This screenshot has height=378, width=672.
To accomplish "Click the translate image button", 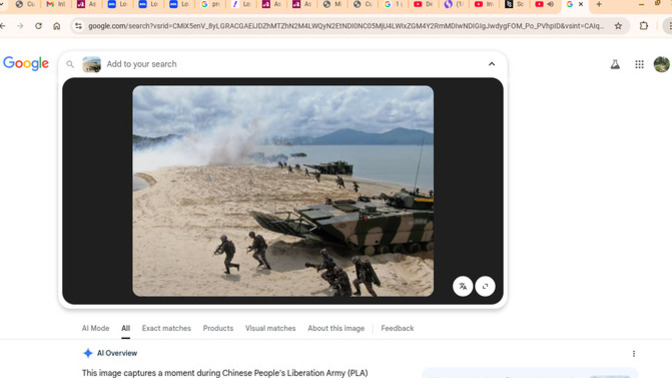I will 463,286.
